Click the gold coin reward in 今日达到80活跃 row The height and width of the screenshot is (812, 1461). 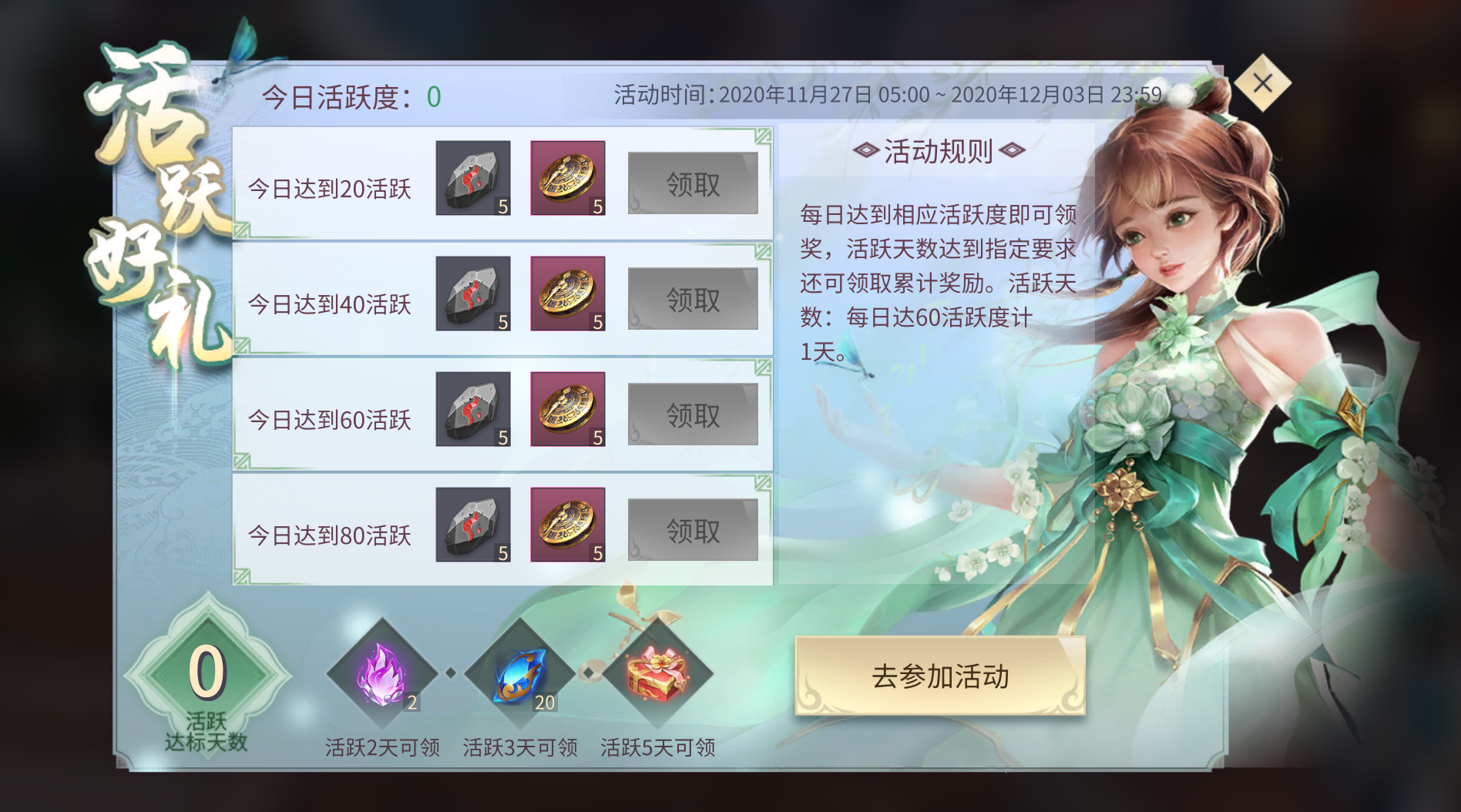(x=568, y=525)
